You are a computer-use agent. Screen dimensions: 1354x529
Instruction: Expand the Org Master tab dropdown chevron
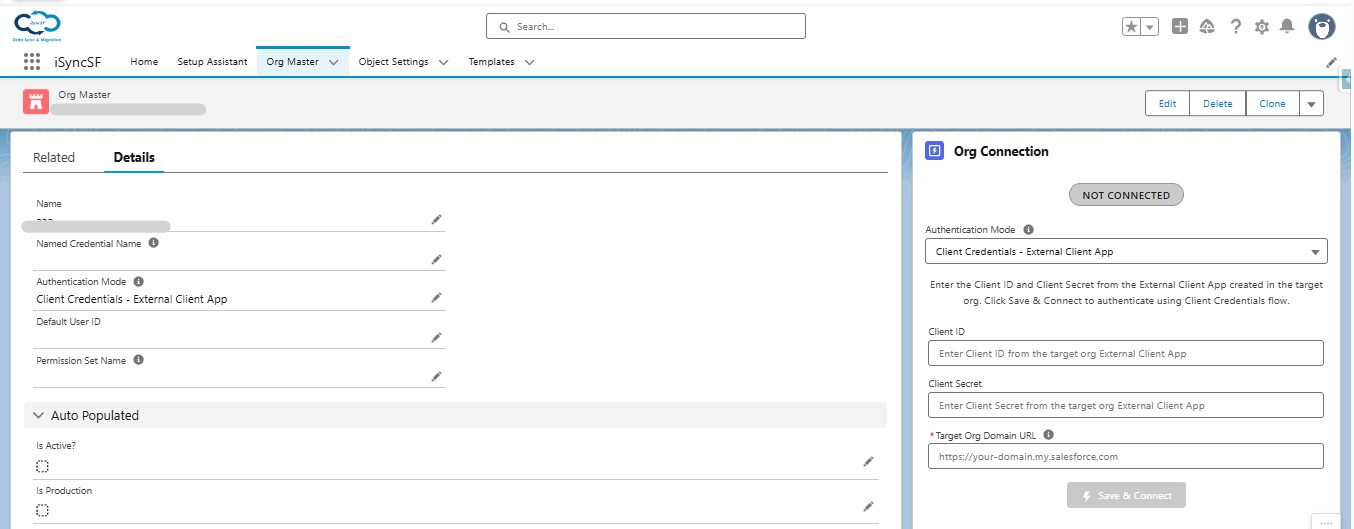point(334,62)
